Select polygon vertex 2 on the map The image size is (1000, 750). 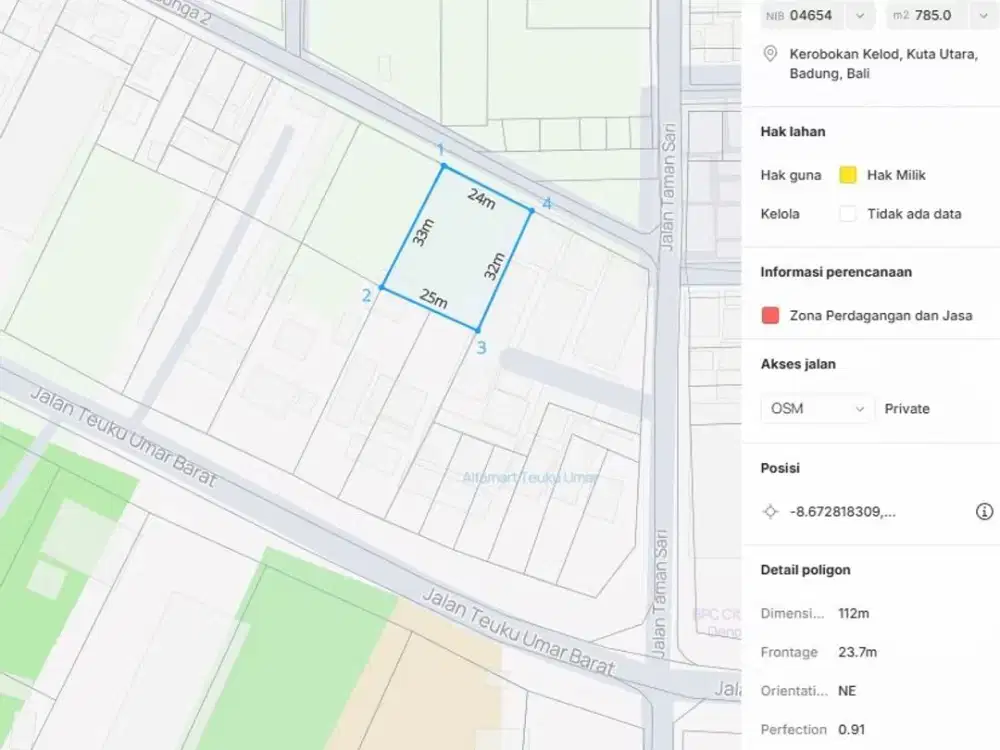point(382,288)
